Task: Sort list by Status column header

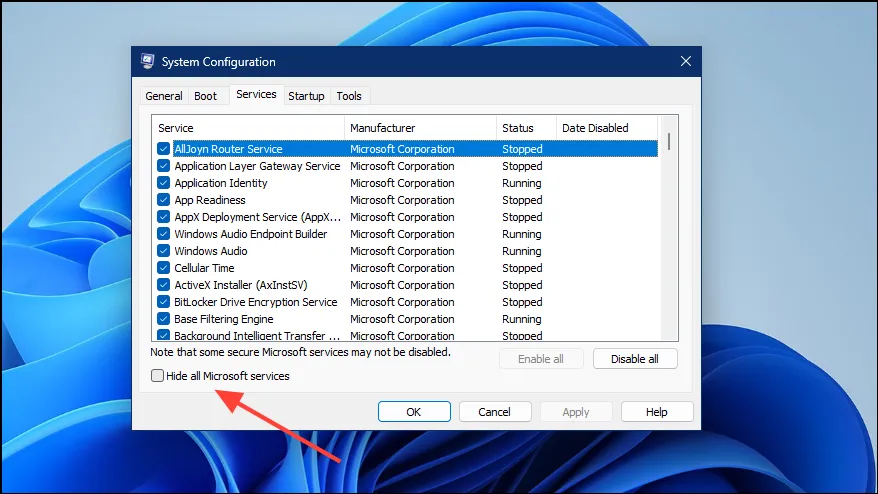Action: click(526, 128)
